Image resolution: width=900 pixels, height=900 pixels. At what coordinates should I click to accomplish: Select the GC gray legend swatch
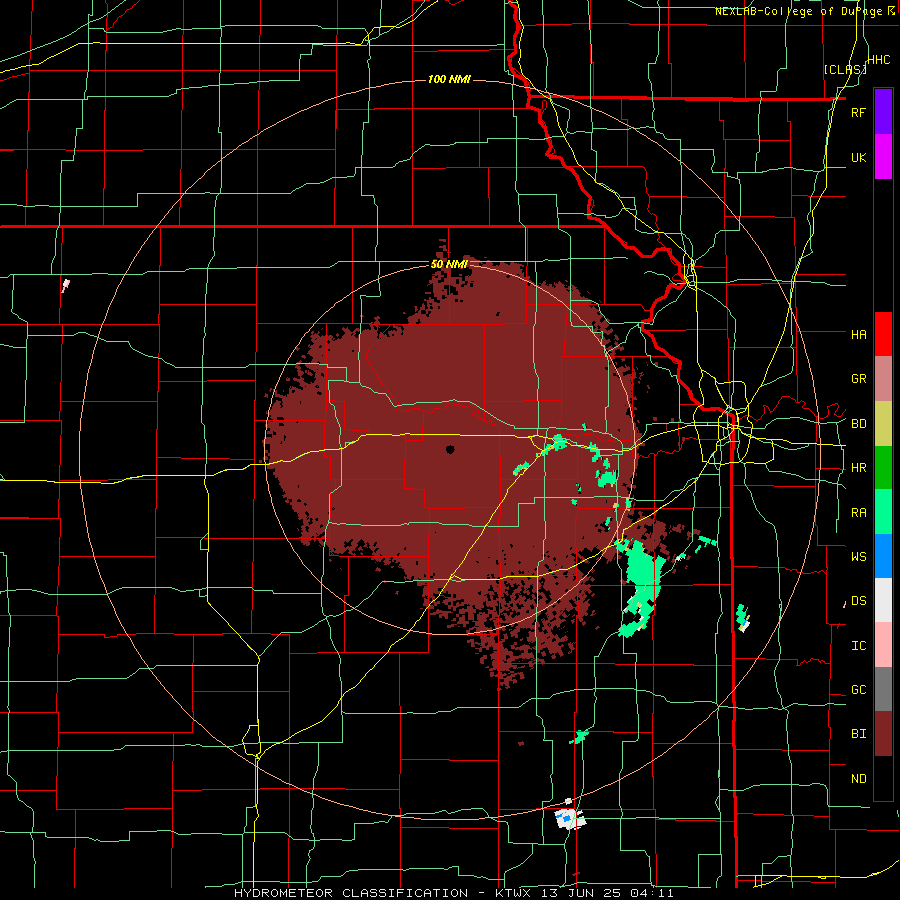coord(883,689)
